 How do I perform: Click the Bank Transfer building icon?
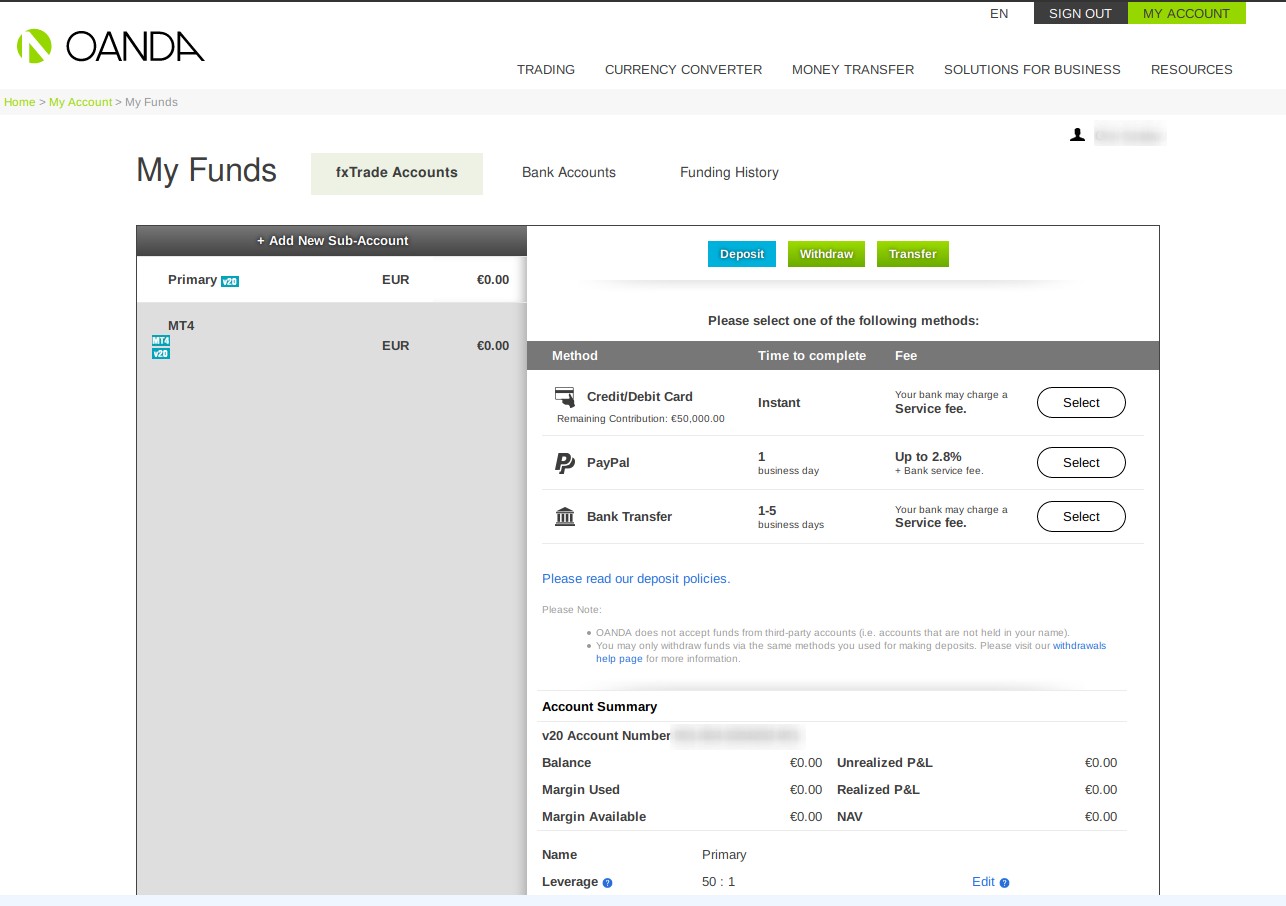click(x=565, y=517)
